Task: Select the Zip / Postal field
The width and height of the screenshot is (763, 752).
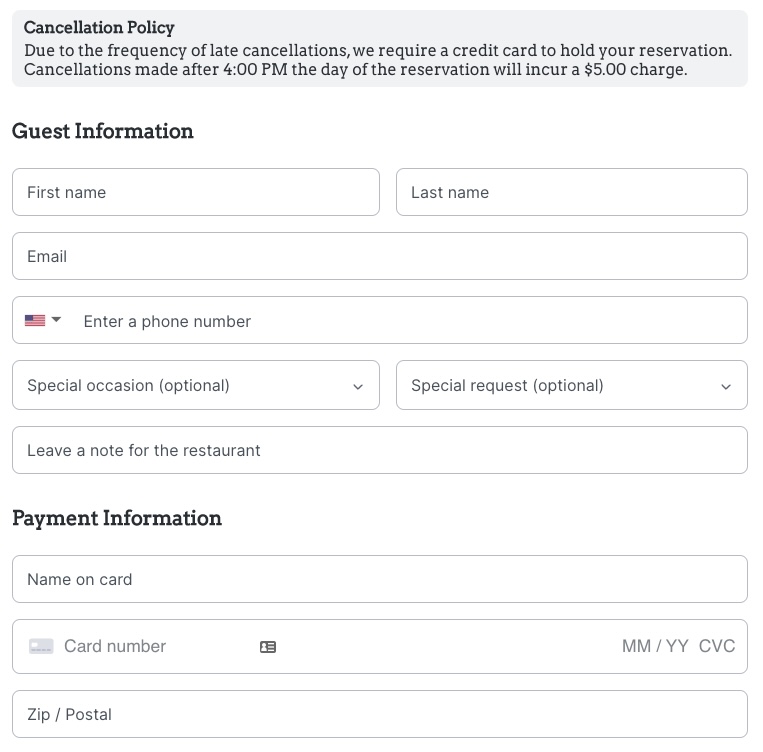Action: point(380,714)
